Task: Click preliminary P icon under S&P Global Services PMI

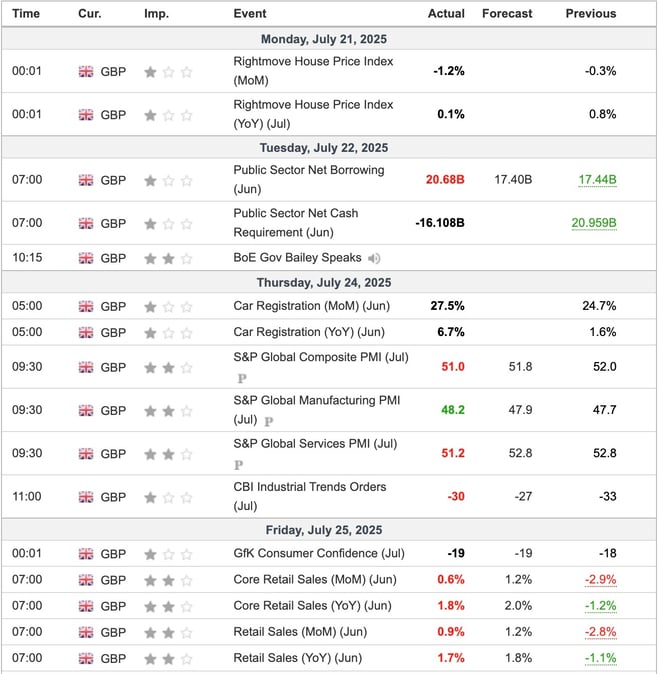Action: [x=239, y=465]
